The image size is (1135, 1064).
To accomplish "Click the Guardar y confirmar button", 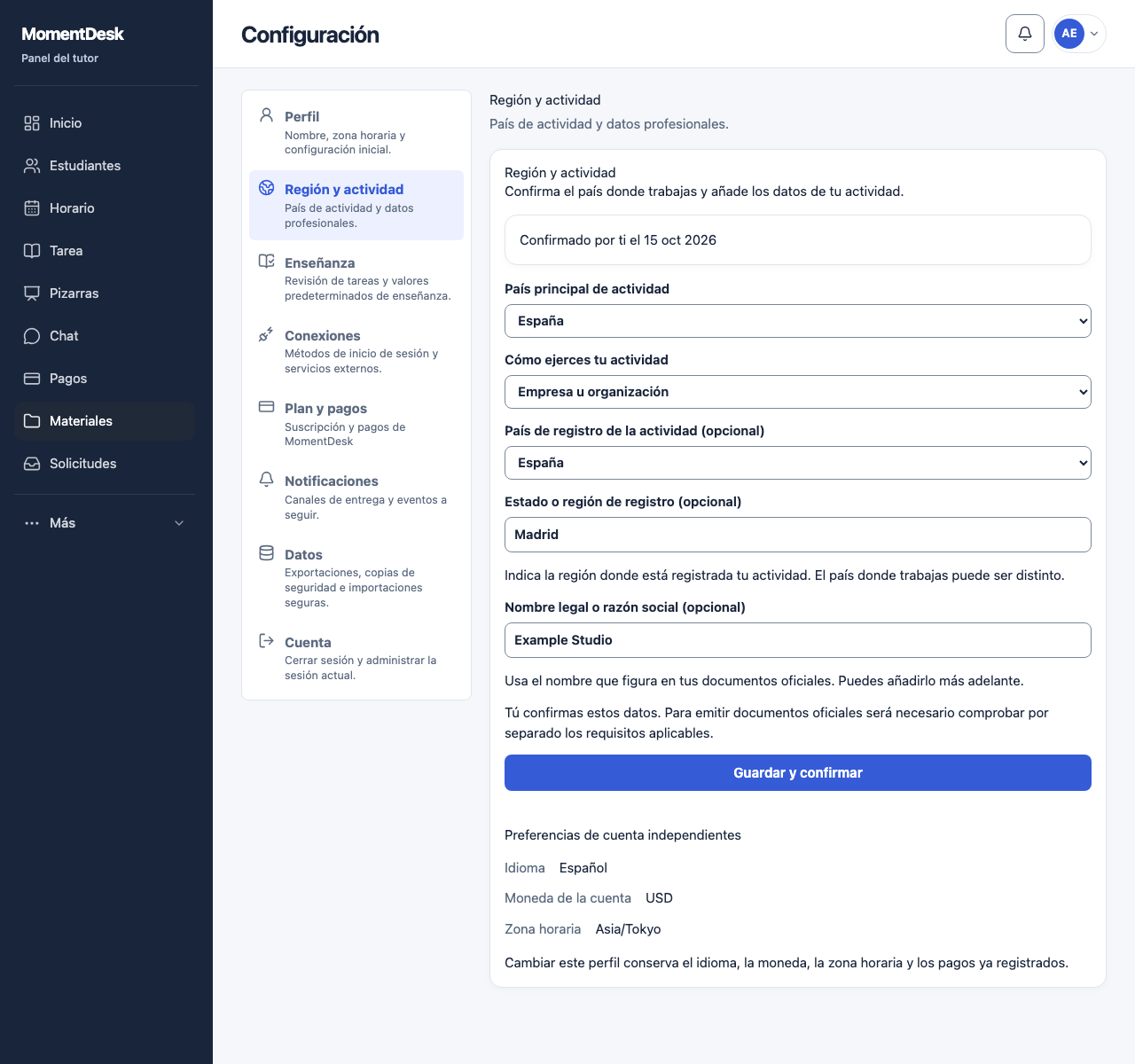I will [x=798, y=773].
